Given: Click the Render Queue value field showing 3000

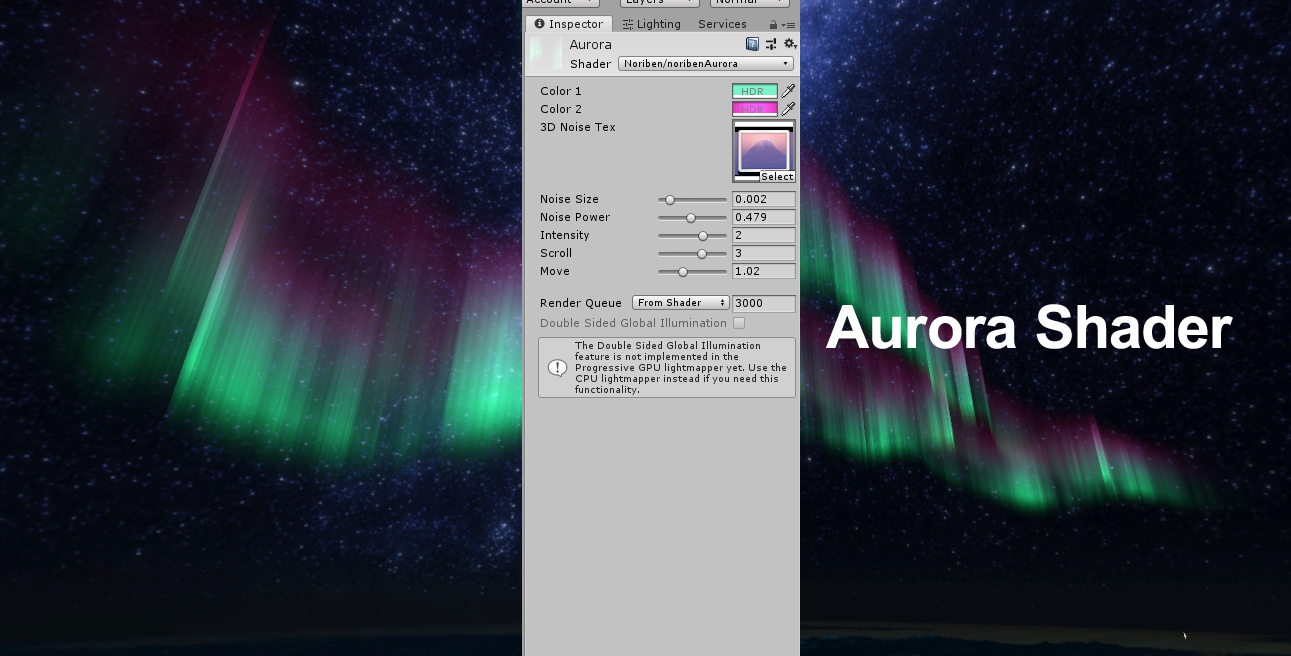Looking at the screenshot, I should (x=764, y=303).
